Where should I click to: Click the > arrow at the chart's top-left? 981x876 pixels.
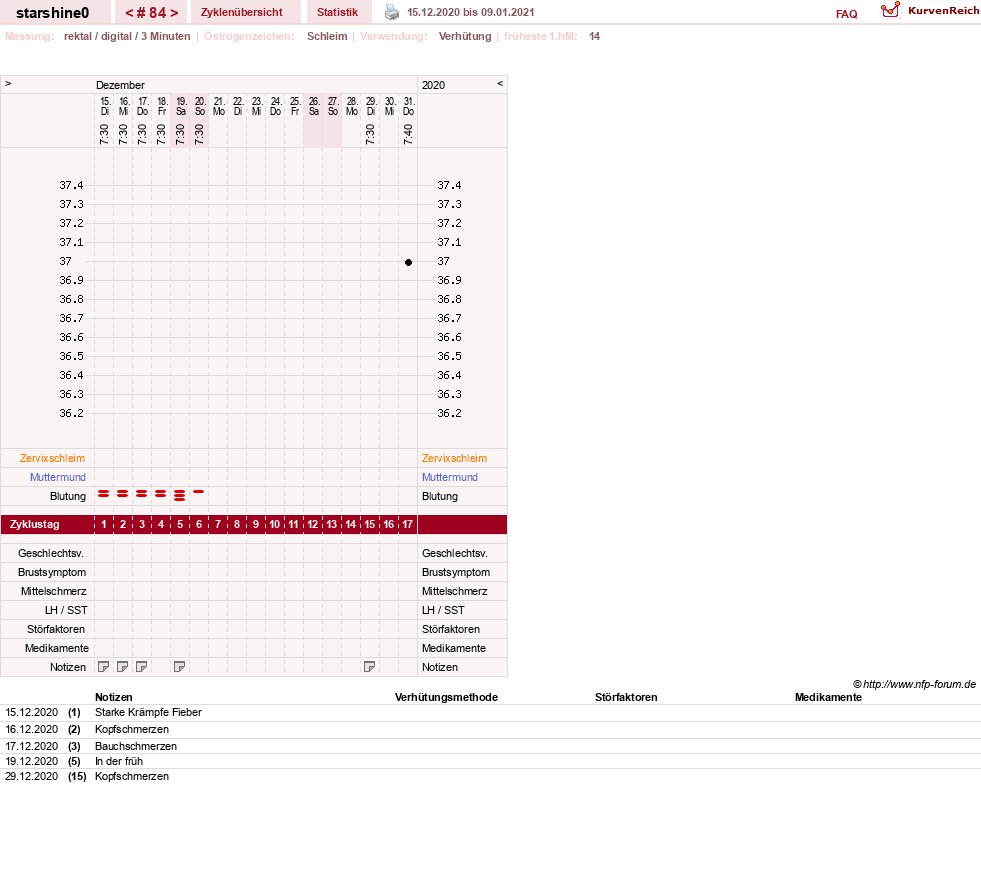[x=8, y=83]
